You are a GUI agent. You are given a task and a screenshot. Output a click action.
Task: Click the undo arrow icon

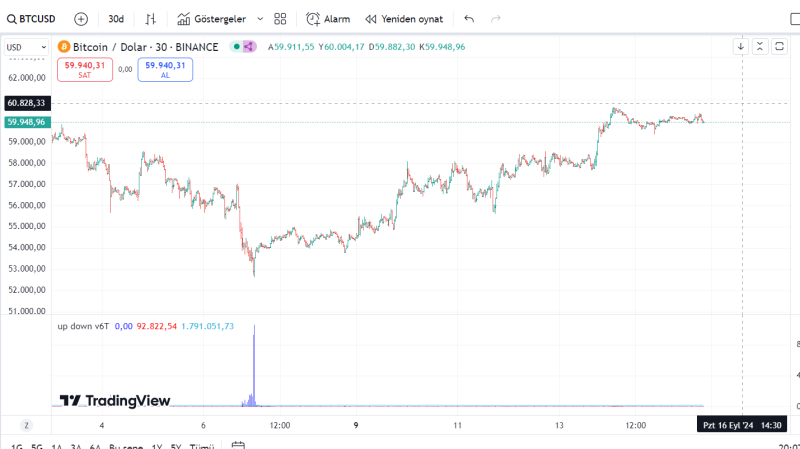coord(469,18)
